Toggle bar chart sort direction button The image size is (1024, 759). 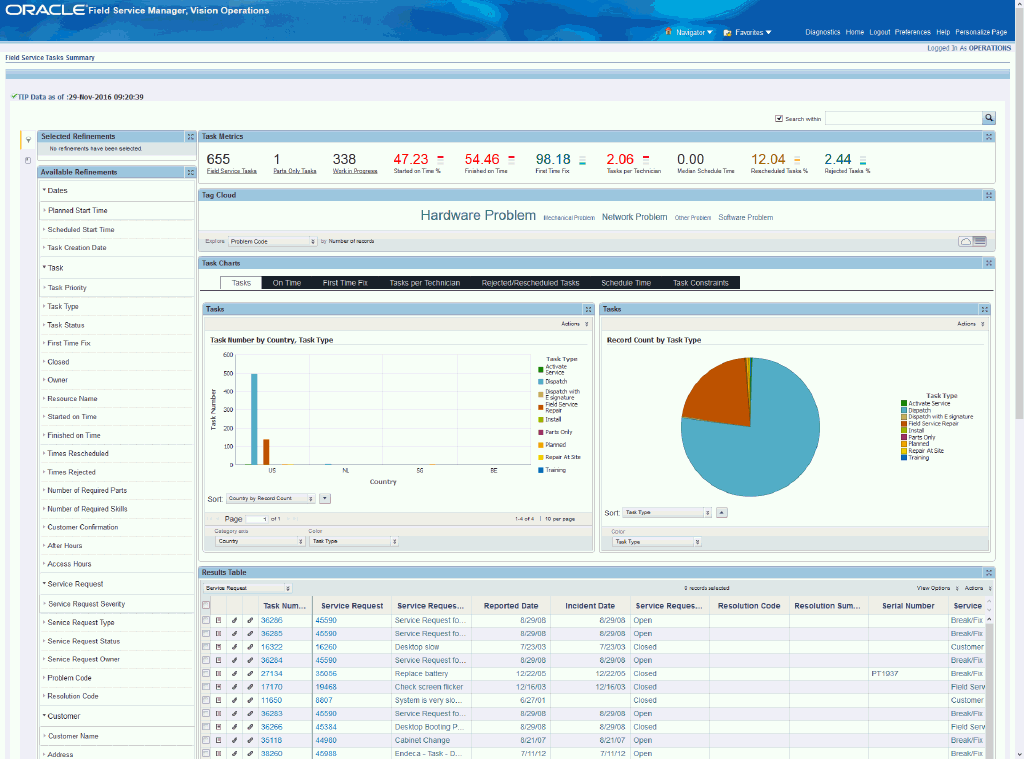325,498
